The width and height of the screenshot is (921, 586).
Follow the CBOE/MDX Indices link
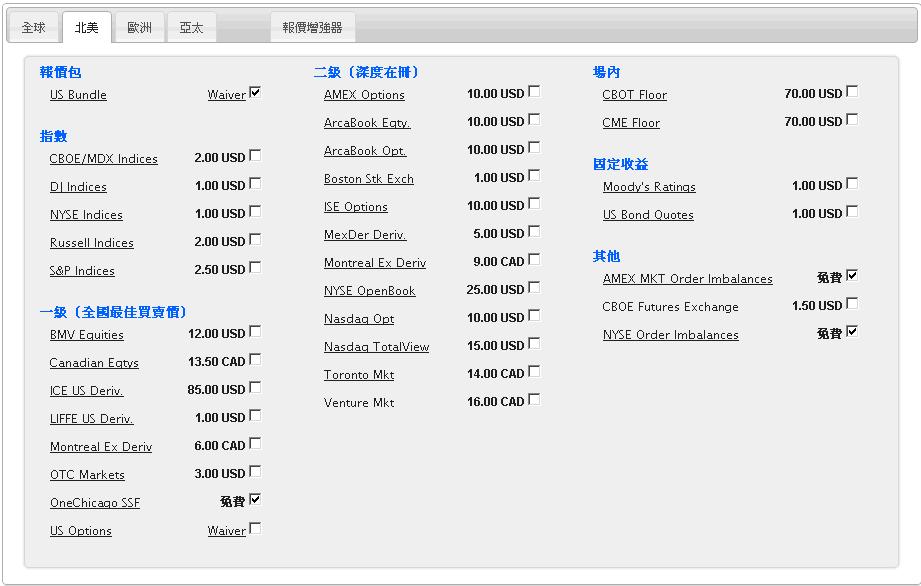103,159
